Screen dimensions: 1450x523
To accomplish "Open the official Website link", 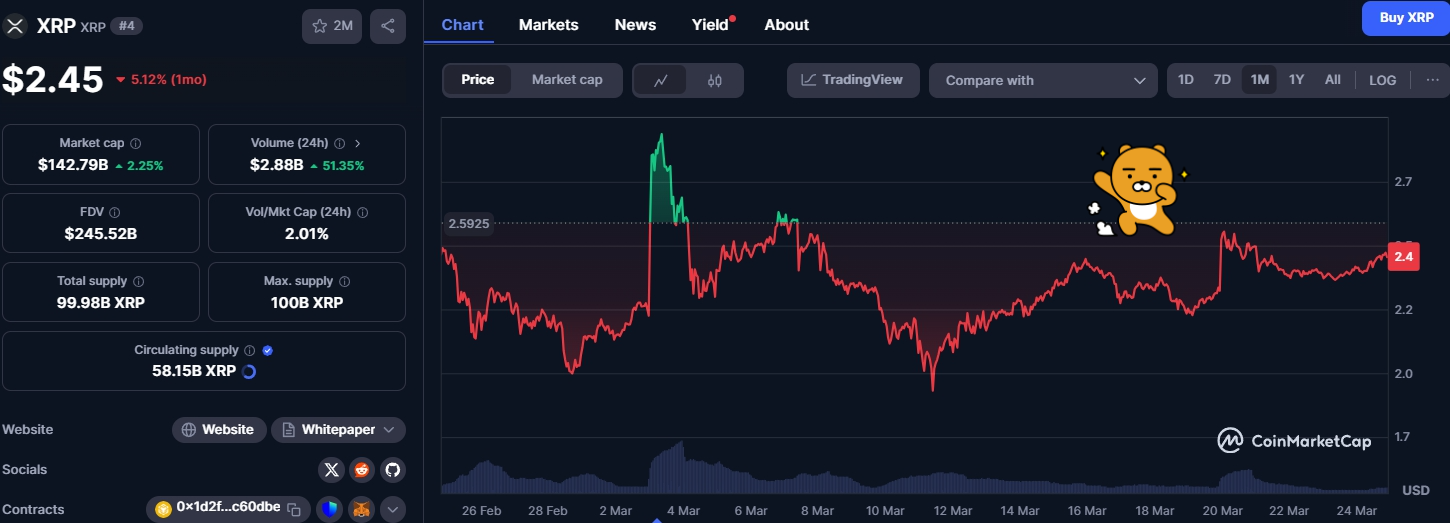I will pyautogui.click(x=219, y=430).
